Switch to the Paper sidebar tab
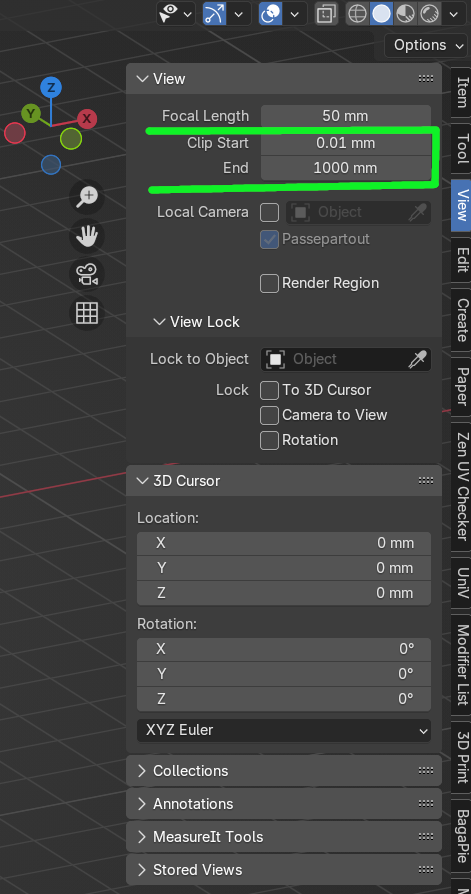This screenshot has width=471, height=894. pos(462,387)
